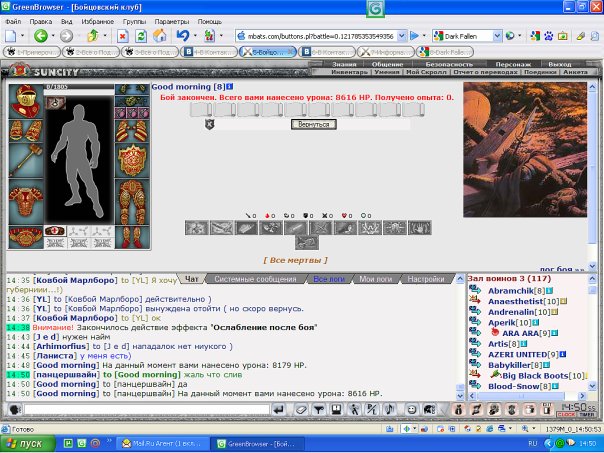Image resolution: width=604 pixels, height=453 pixels.
Task: Click the RU language indicator in tray
Action: [532, 444]
